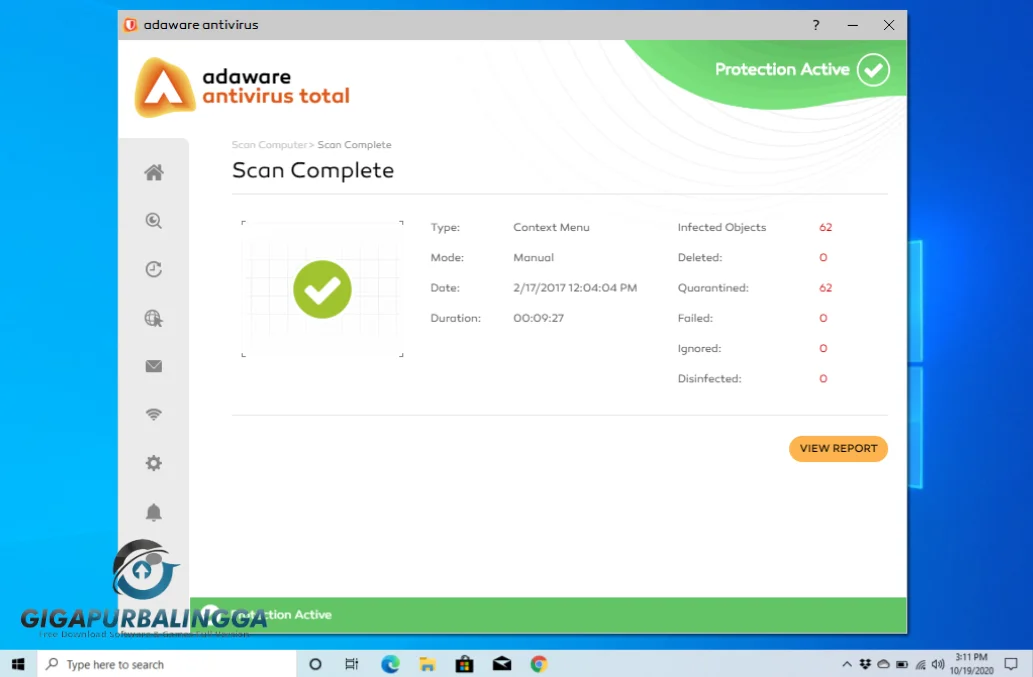
Task: Click the Failed value 0
Action: 823,318
